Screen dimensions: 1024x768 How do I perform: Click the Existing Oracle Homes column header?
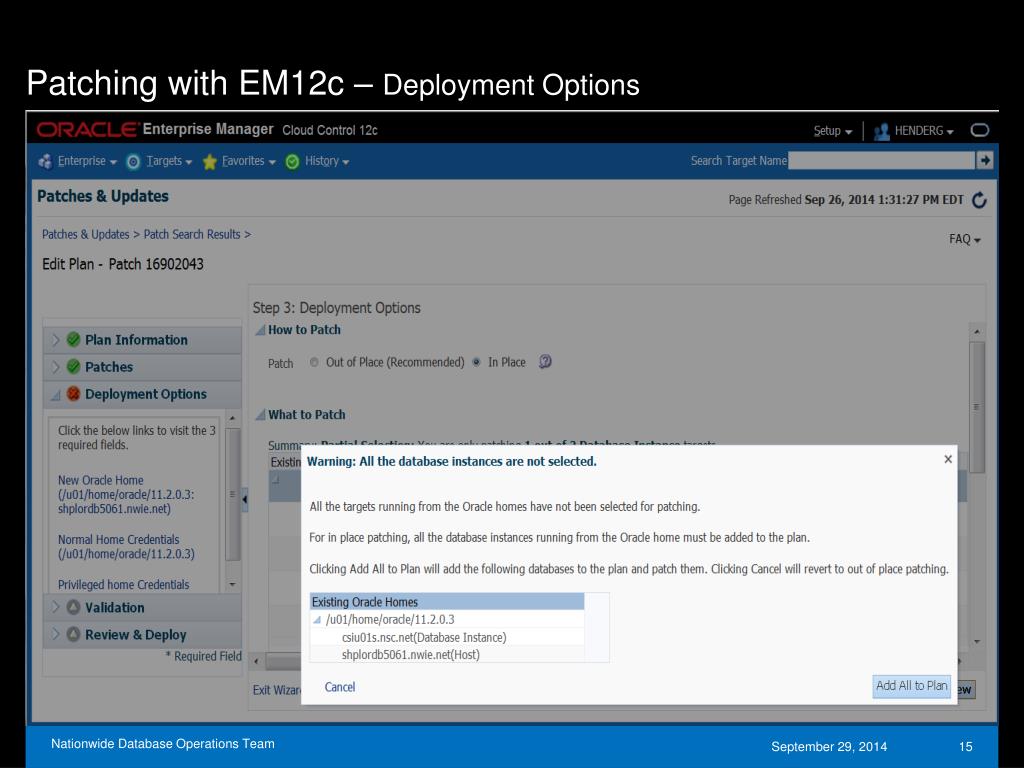coord(447,601)
